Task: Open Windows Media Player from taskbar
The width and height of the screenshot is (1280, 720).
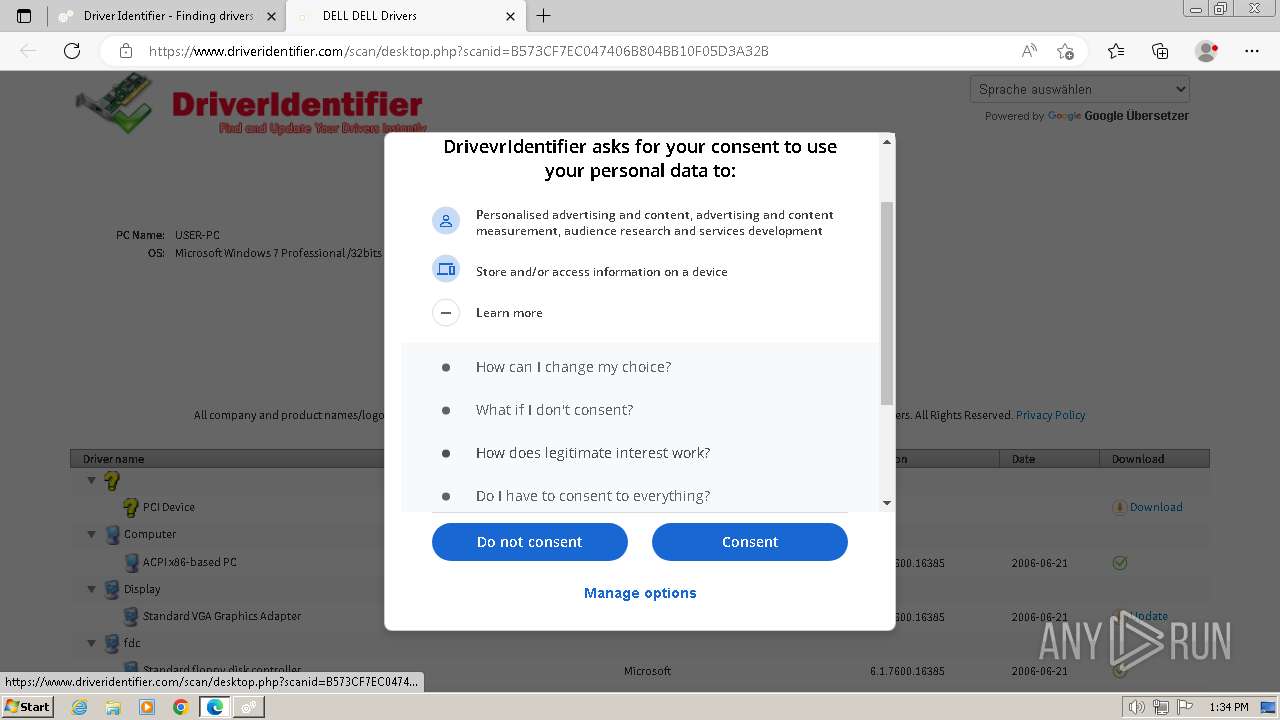Action: tap(147, 707)
